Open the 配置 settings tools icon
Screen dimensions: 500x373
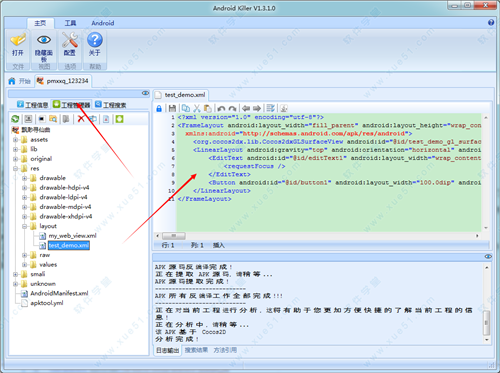pos(70,45)
